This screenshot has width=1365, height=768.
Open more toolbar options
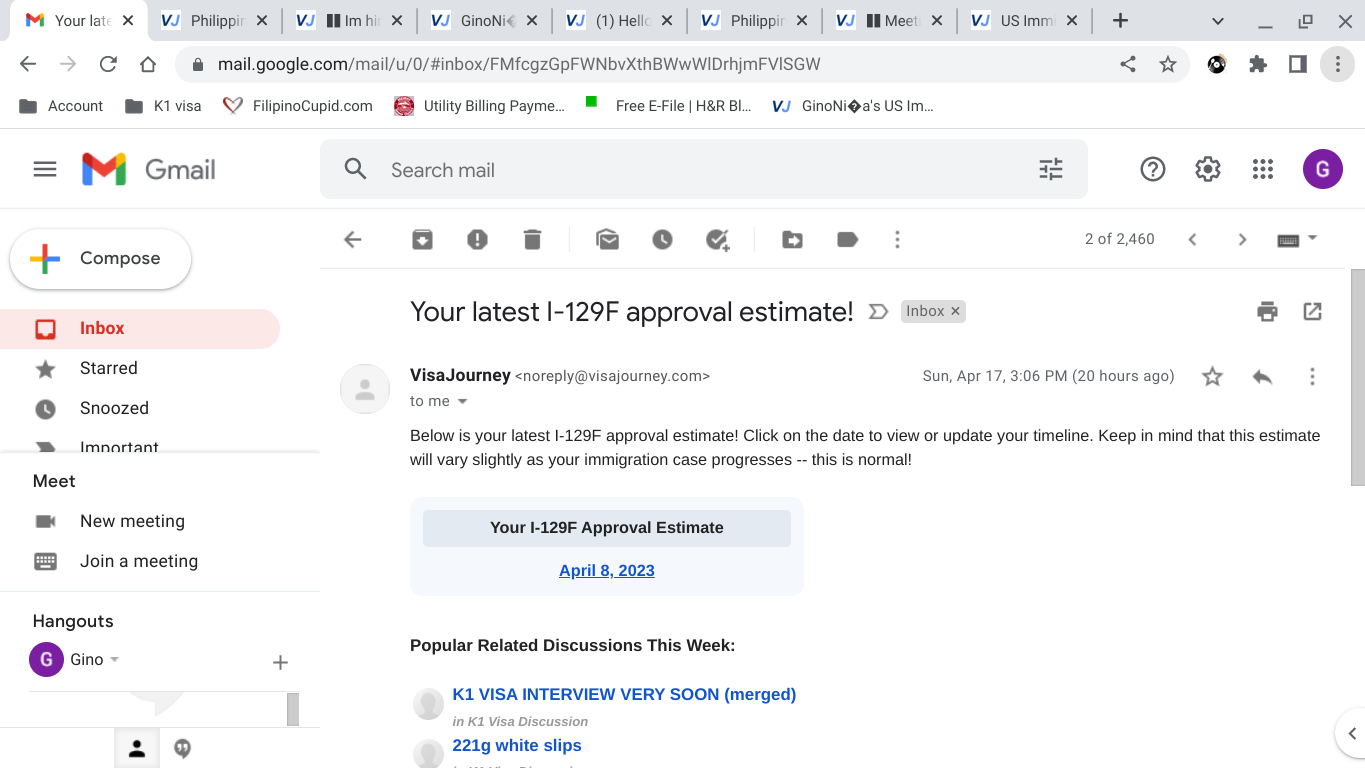coord(898,239)
